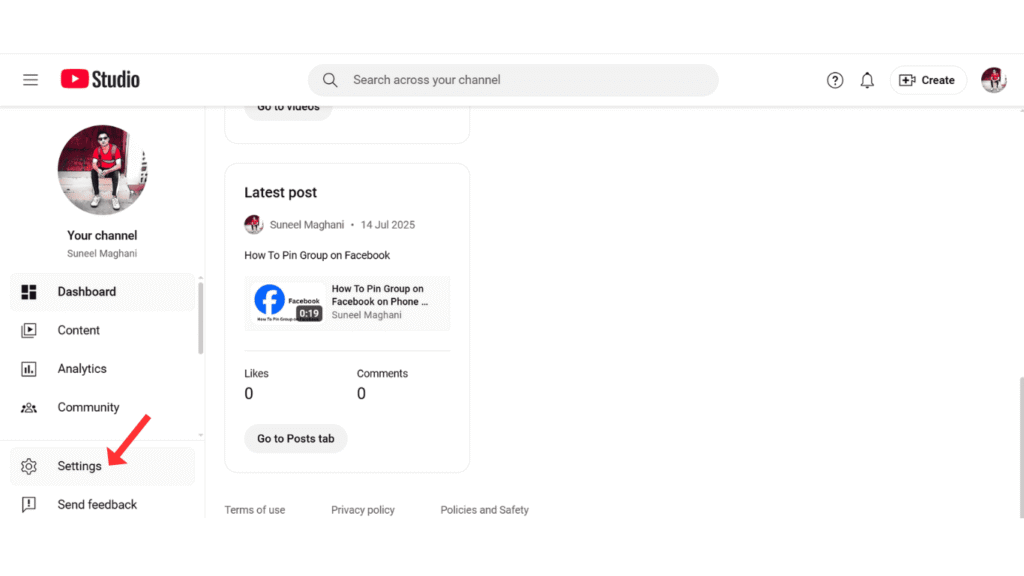Select Analytics in the sidebar
This screenshot has height=576, width=1024.
[x=82, y=369]
